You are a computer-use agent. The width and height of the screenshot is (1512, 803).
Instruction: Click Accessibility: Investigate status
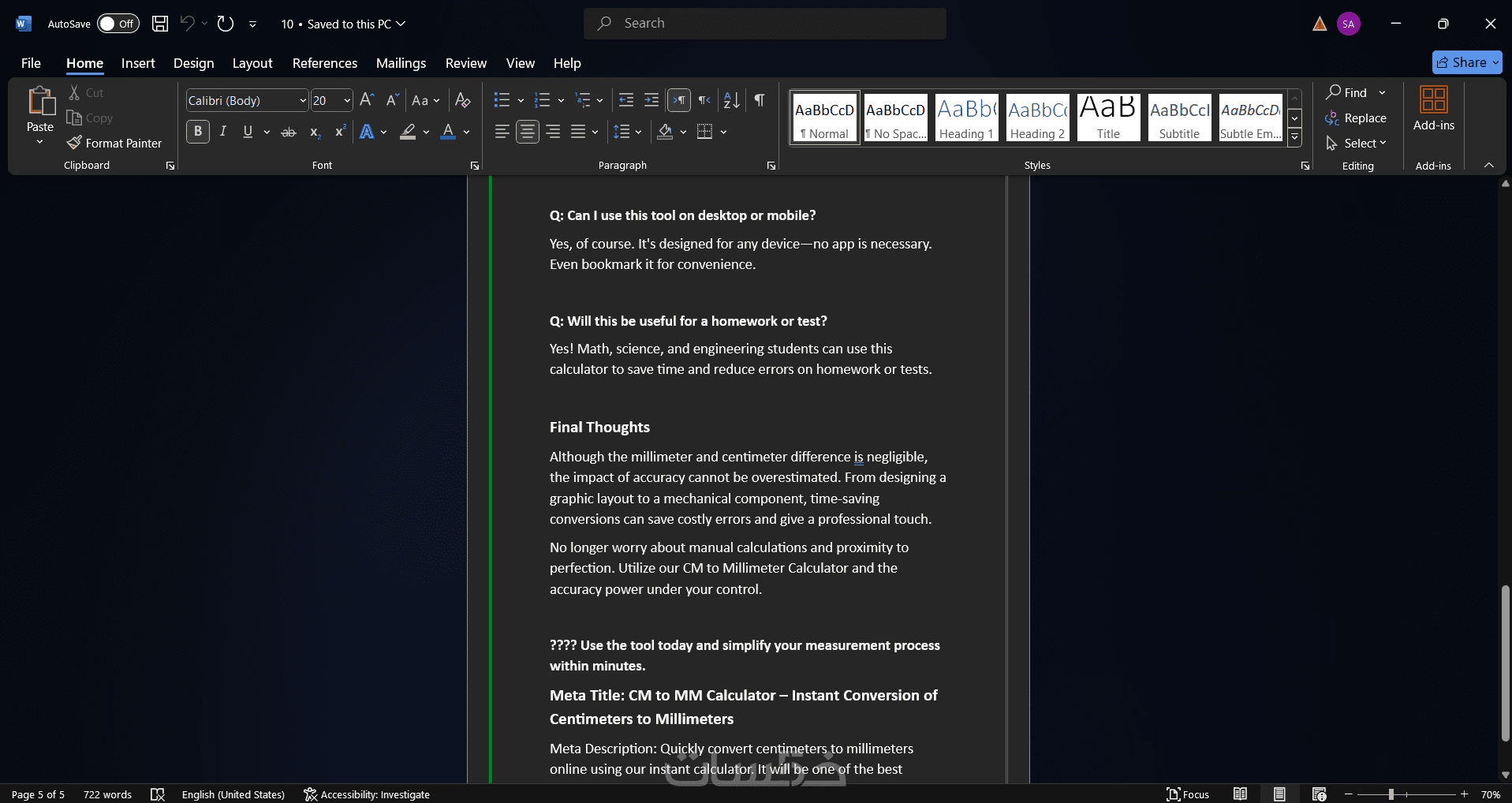coord(367,794)
